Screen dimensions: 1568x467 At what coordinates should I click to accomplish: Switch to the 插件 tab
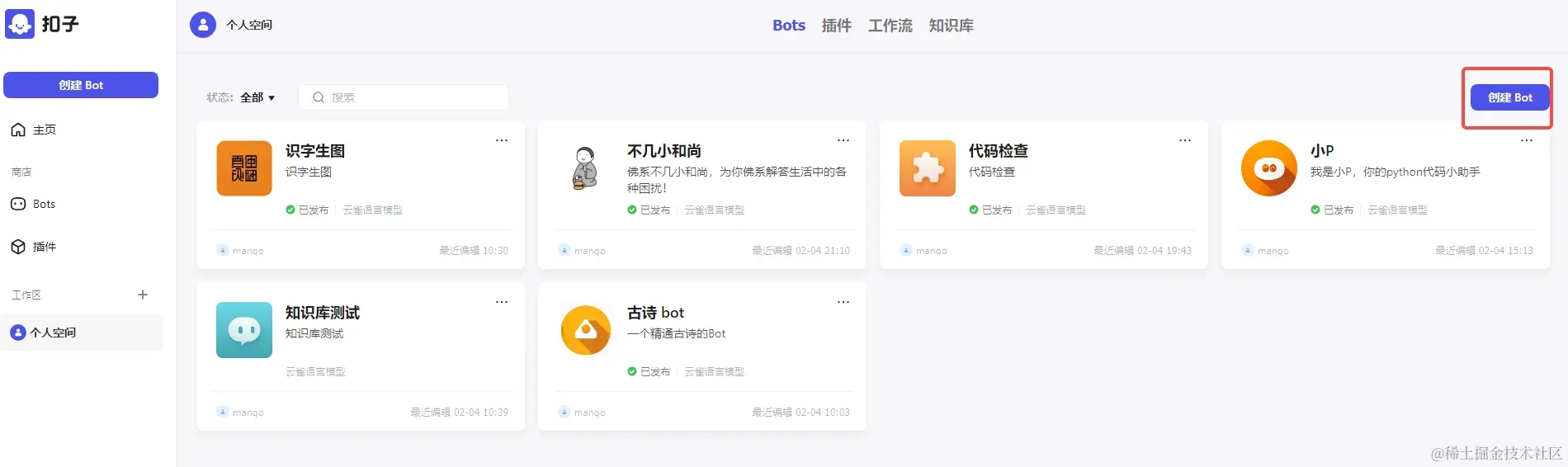tap(836, 26)
